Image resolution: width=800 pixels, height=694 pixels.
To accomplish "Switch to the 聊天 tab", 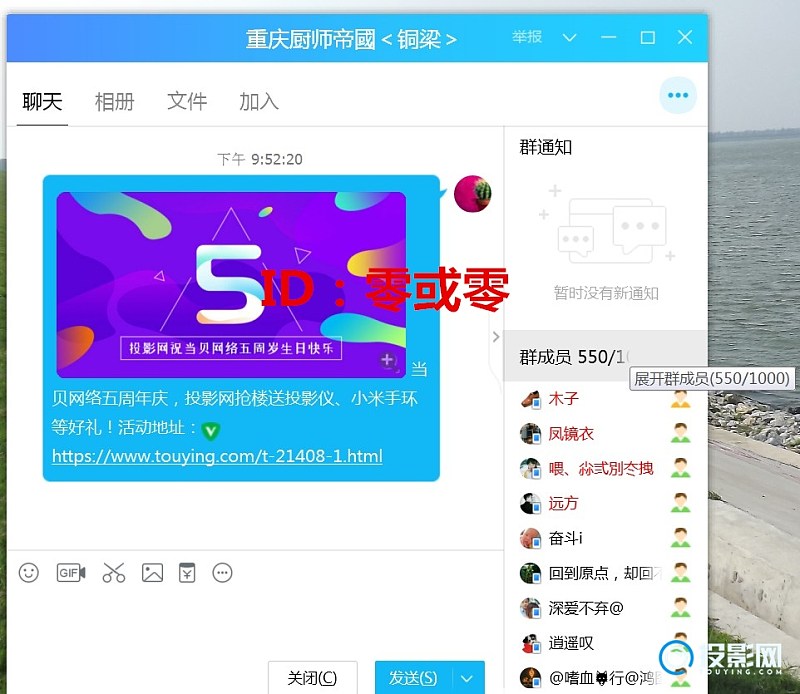I will pos(42,102).
